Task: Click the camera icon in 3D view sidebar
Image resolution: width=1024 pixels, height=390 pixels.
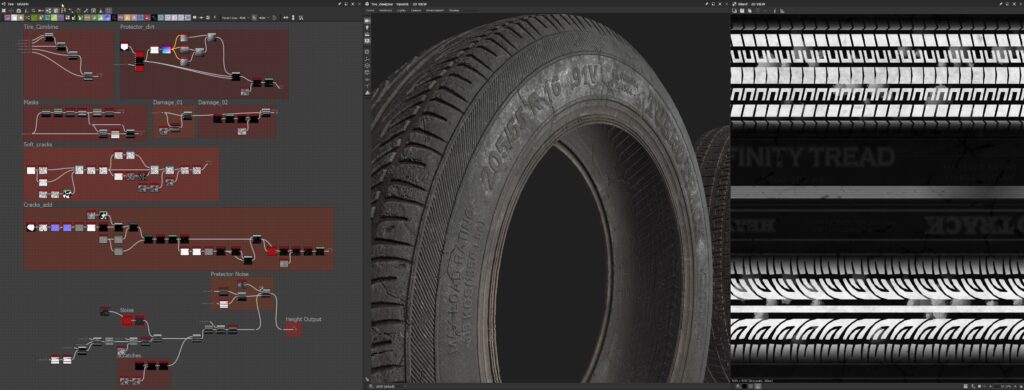Action: pyautogui.click(x=367, y=21)
